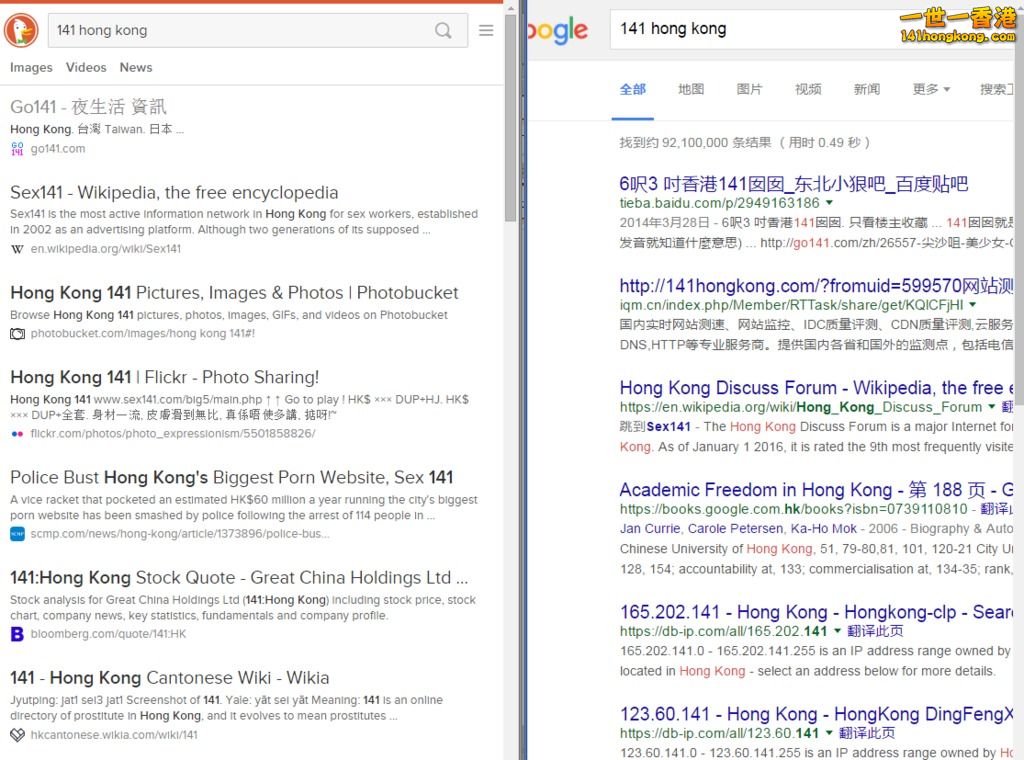Click the DuckDuckGo duck logo
The width and height of the screenshot is (1024, 760).
click(21, 30)
